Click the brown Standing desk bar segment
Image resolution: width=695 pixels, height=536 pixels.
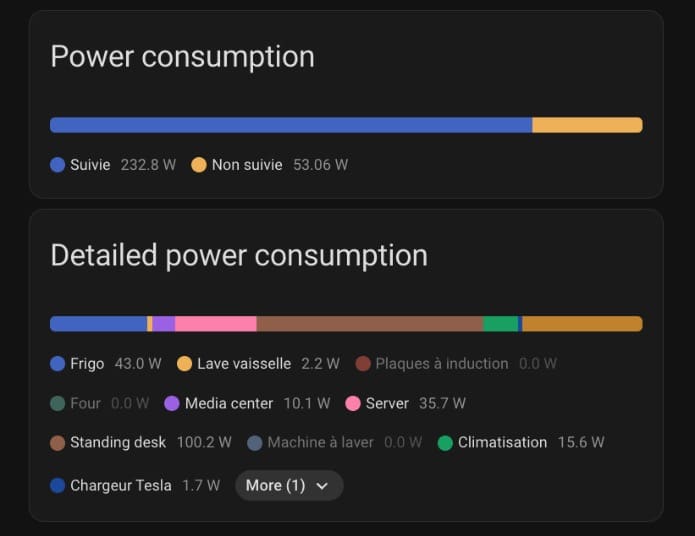pyautogui.click(x=370, y=324)
